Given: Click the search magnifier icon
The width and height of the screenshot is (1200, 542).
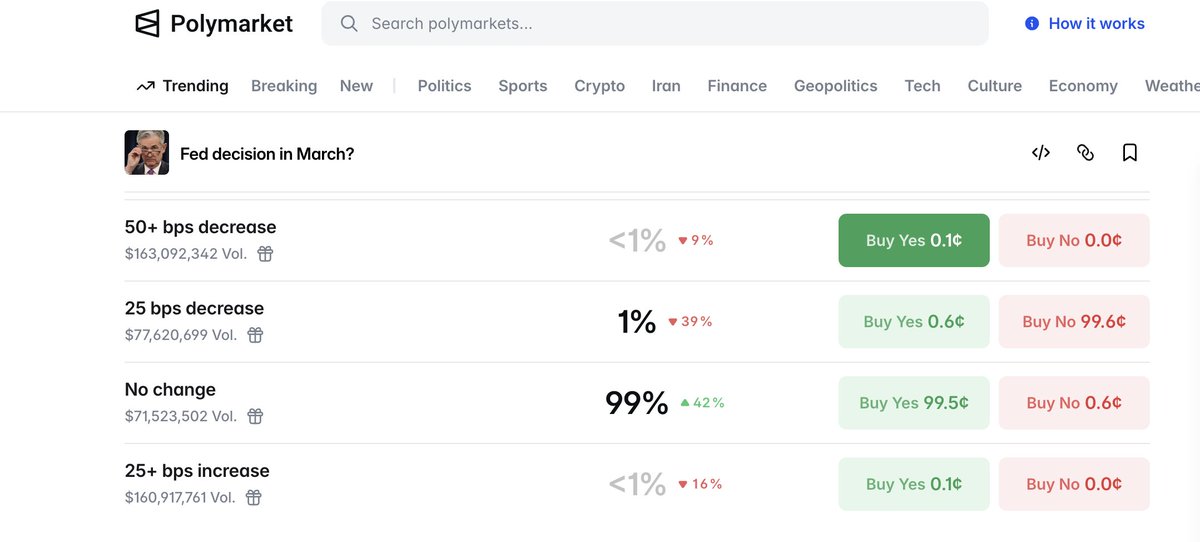Looking at the screenshot, I should click(x=349, y=23).
